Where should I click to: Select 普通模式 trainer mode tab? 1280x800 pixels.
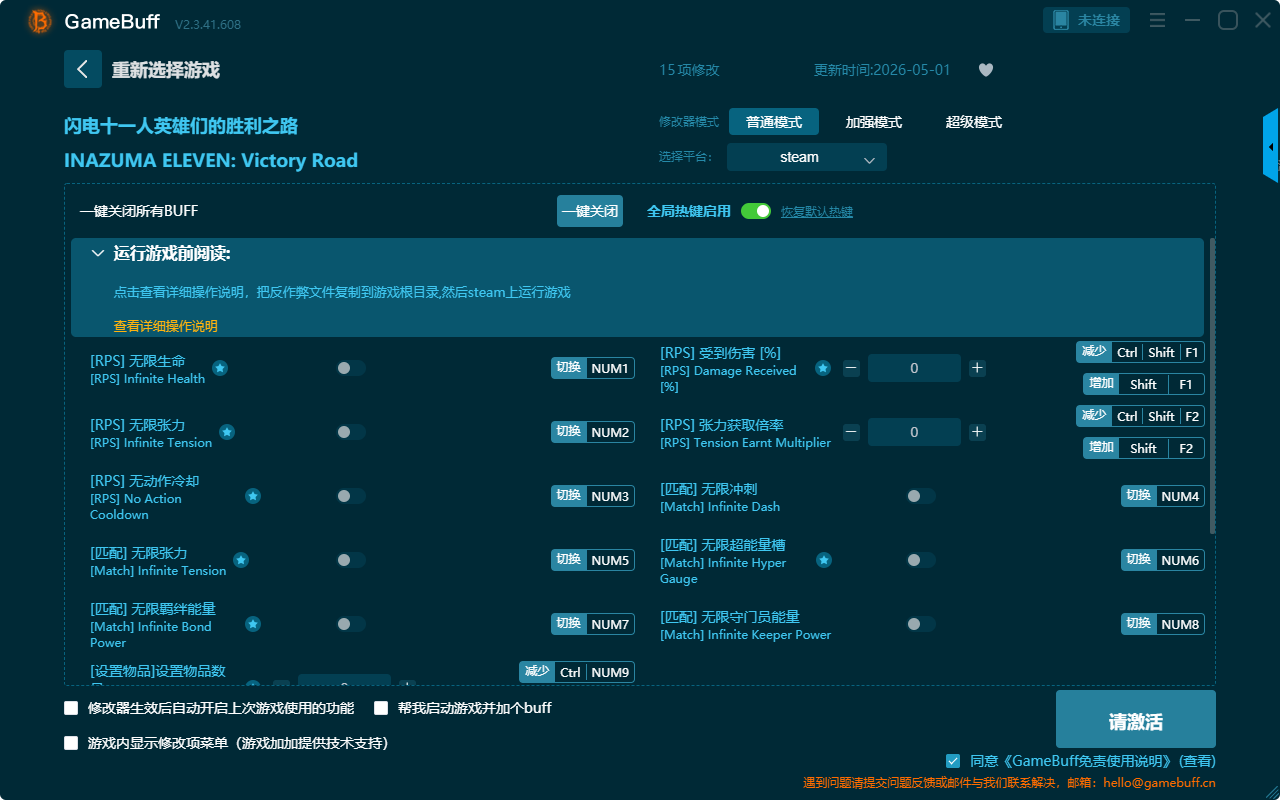774,122
